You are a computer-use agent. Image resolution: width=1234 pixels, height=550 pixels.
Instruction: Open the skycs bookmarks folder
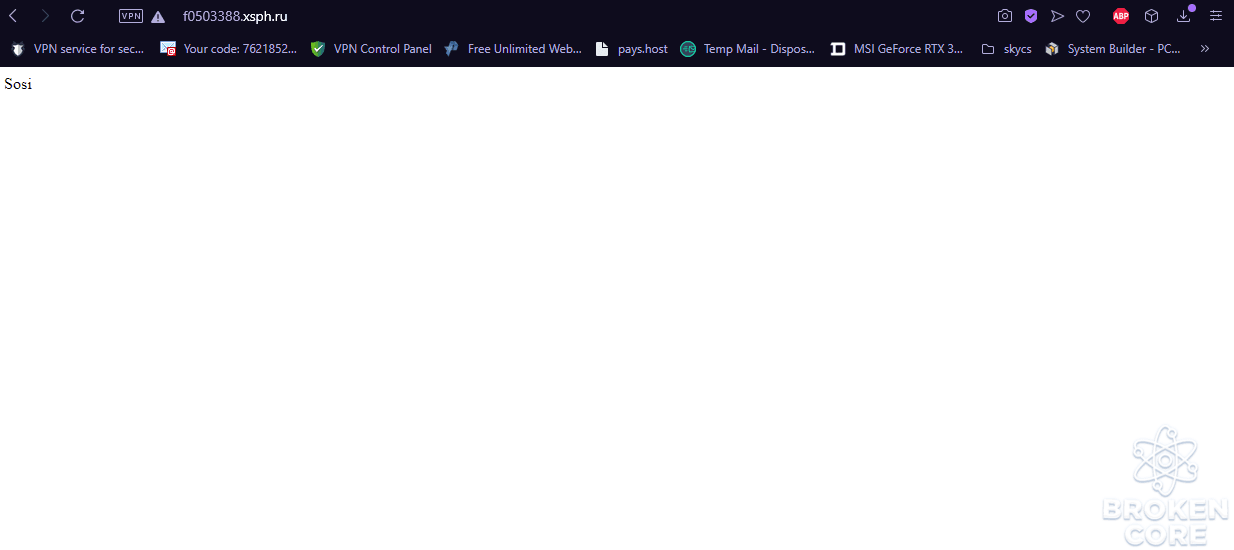[1006, 48]
